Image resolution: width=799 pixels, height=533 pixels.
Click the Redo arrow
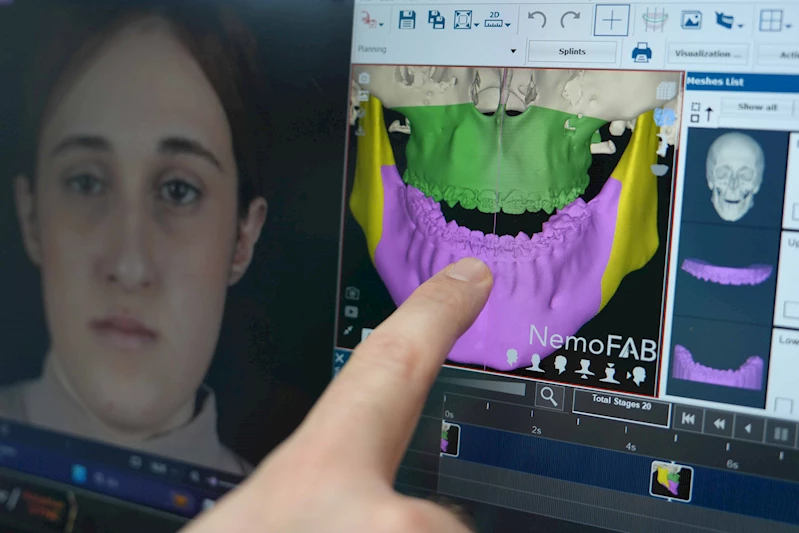click(x=570, y=20)
